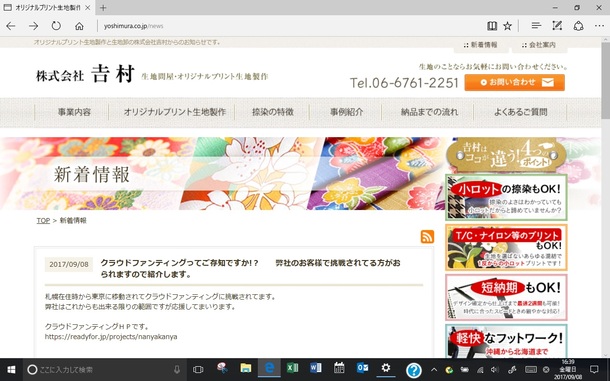Open the 新着情報 header link
Viewport: 610px width, 381px height.
[x=481, y=45]
